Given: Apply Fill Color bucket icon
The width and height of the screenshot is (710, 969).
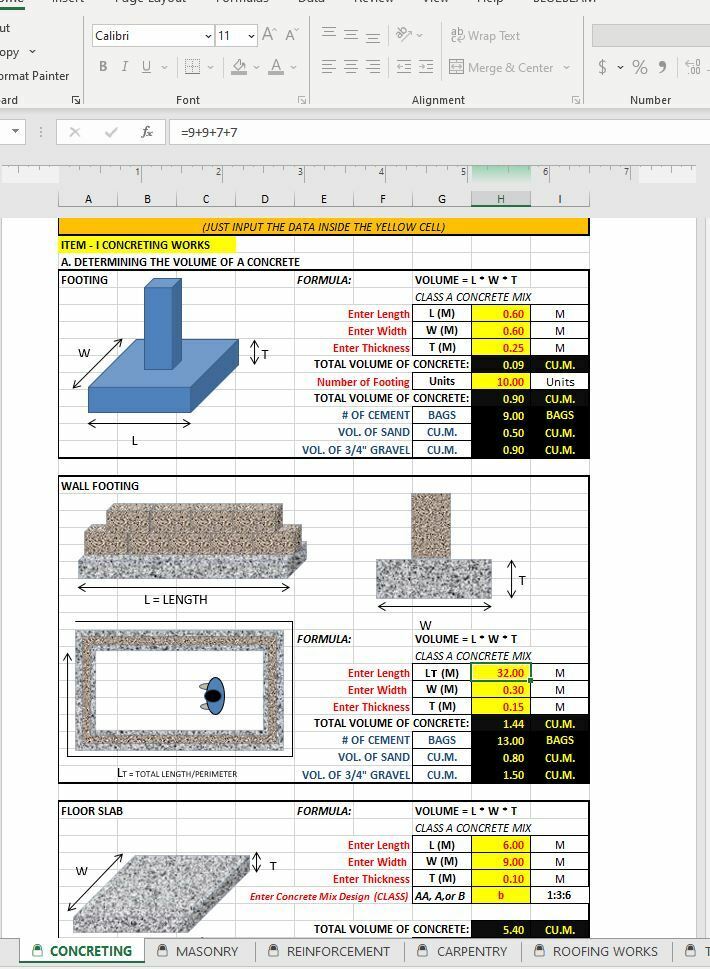Looking at the screenshot, I should pyautogui.click(x=239, y=67).
